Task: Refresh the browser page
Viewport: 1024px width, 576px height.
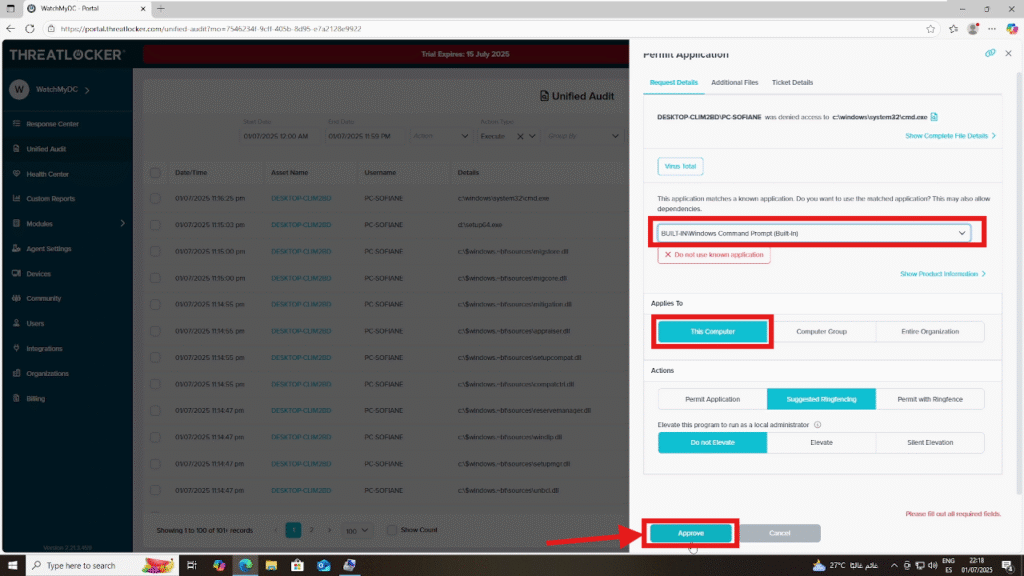Action: (x=29, y=29)
